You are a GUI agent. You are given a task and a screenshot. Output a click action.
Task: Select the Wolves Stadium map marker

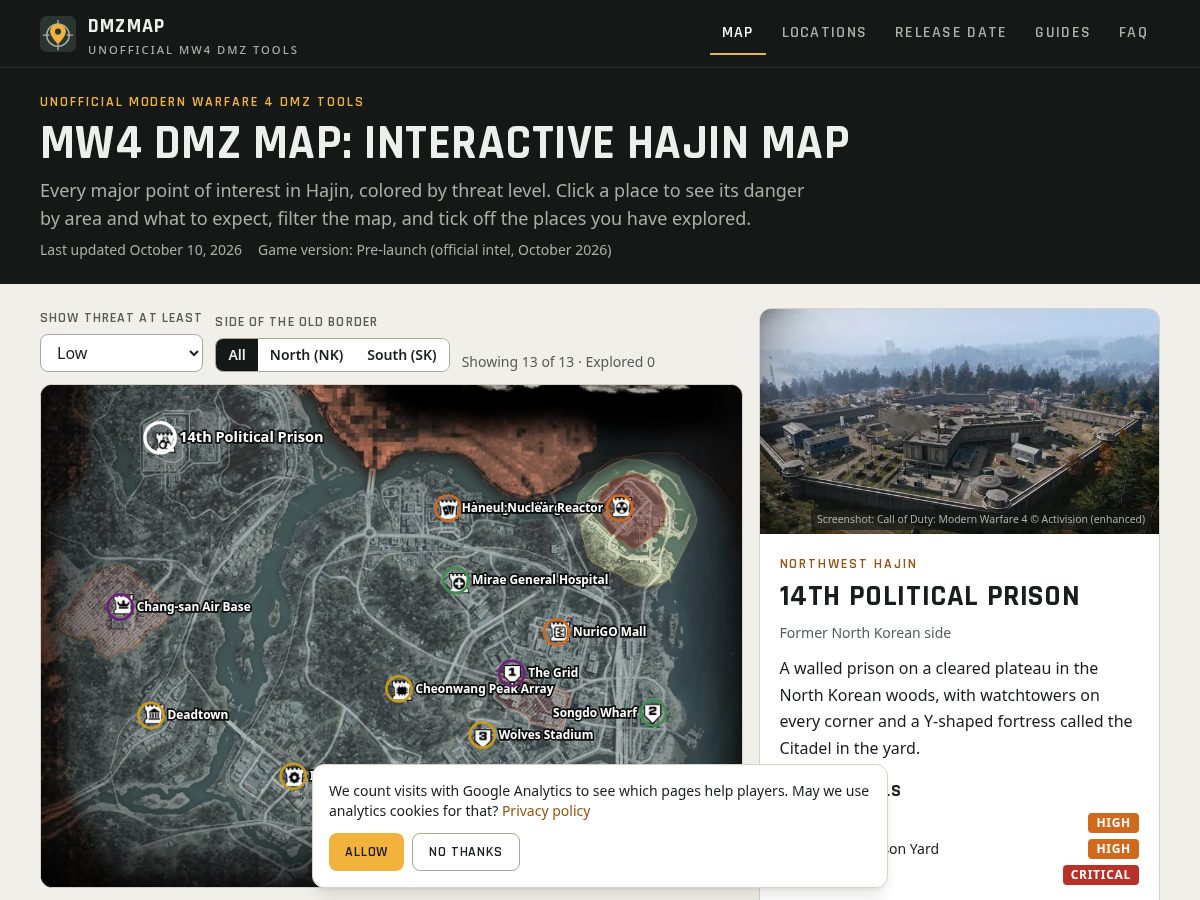point(483,736)
